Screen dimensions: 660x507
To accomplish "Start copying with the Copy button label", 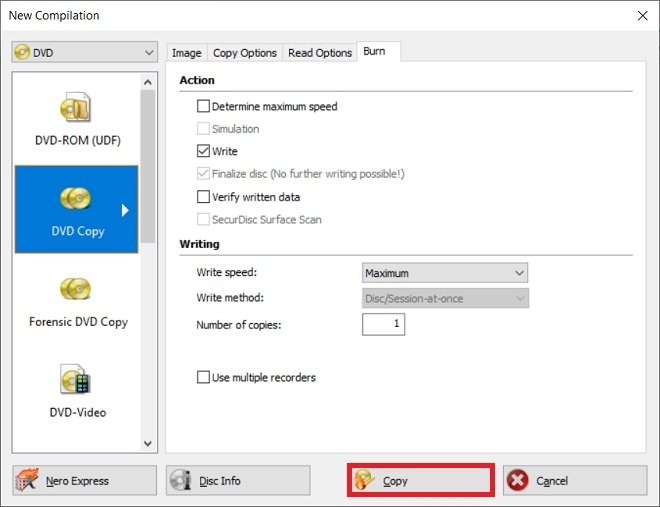I will pyautogui.click(x=395, y=481).
